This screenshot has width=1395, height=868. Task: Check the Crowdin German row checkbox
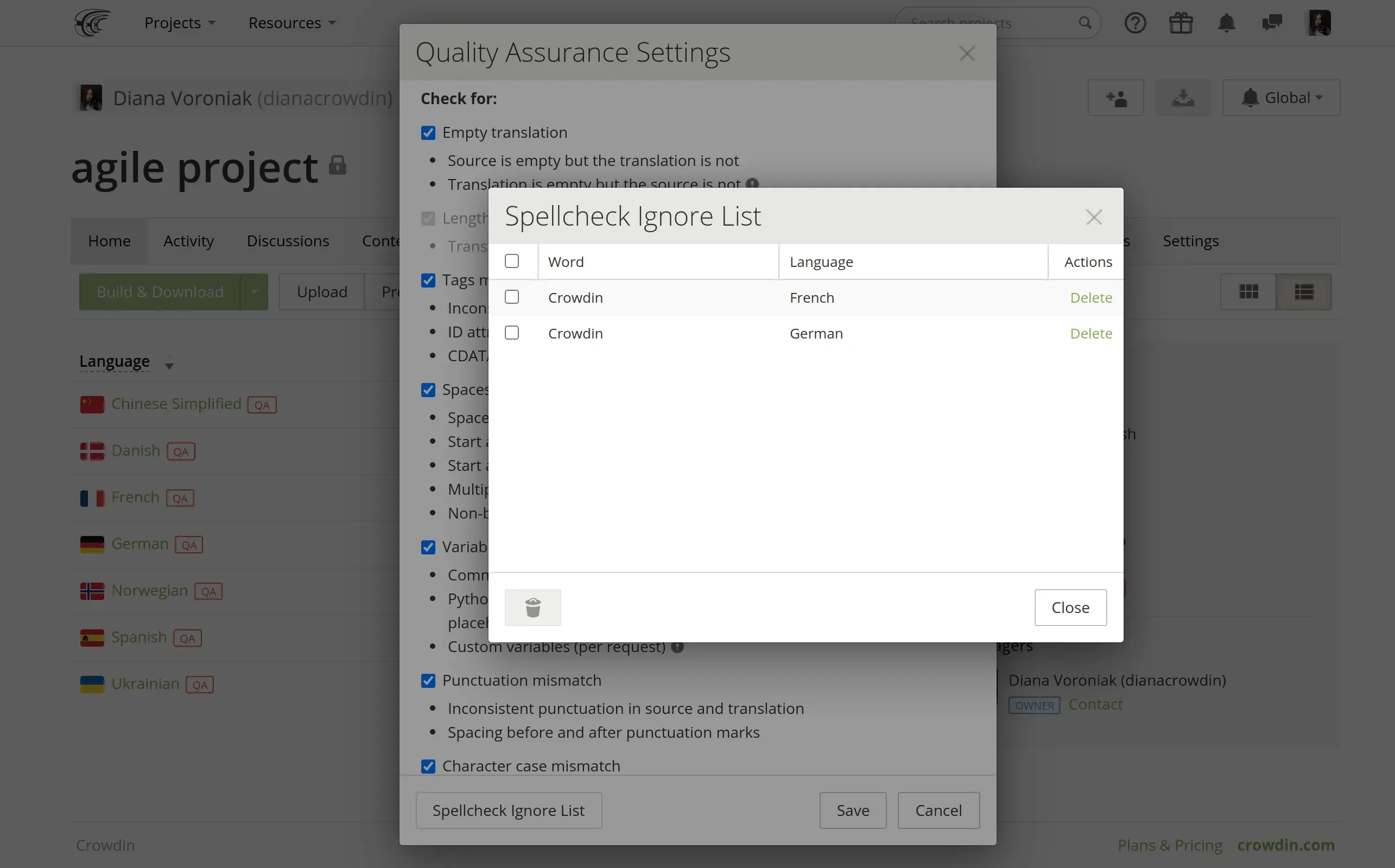(x=512, y=333)
